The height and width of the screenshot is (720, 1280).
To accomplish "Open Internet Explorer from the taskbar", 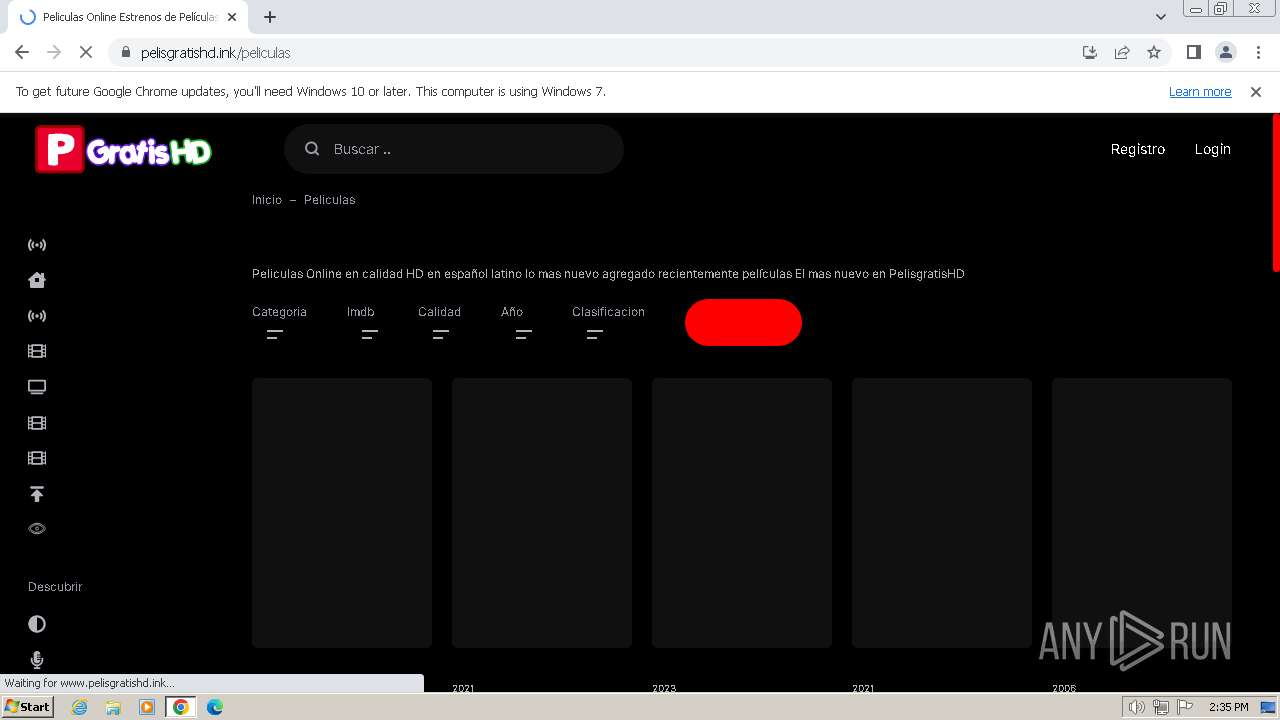I will coord(79,707).
